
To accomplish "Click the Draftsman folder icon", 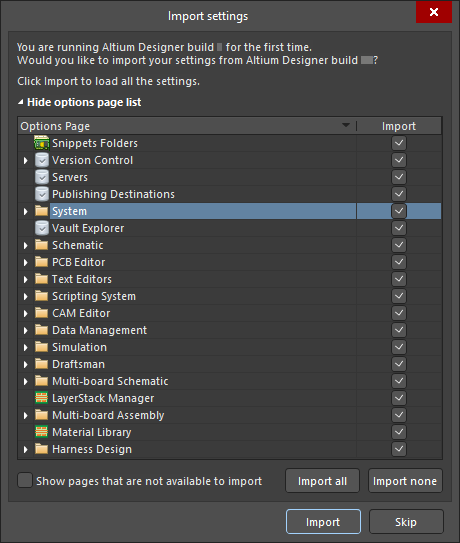I will (42, 364).
